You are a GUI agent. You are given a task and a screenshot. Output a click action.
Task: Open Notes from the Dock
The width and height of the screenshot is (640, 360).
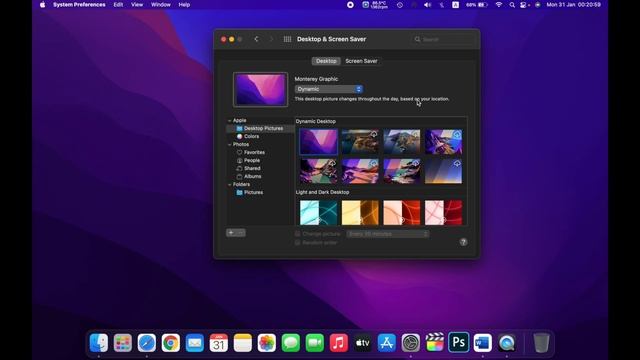tap(243, 342)
